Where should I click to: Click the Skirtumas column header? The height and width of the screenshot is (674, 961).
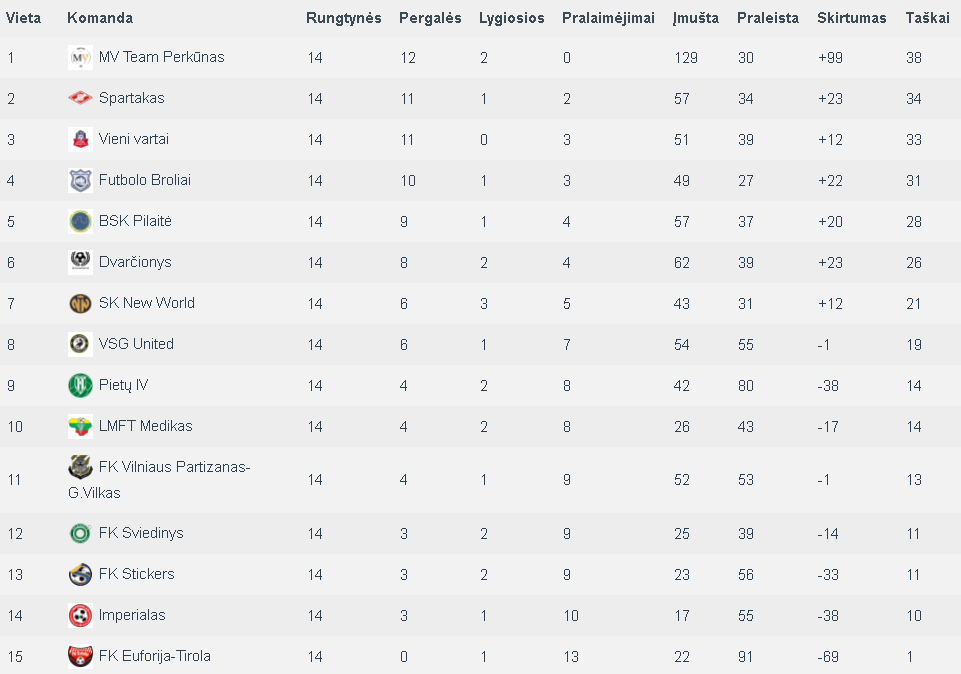tap(851, 18)
